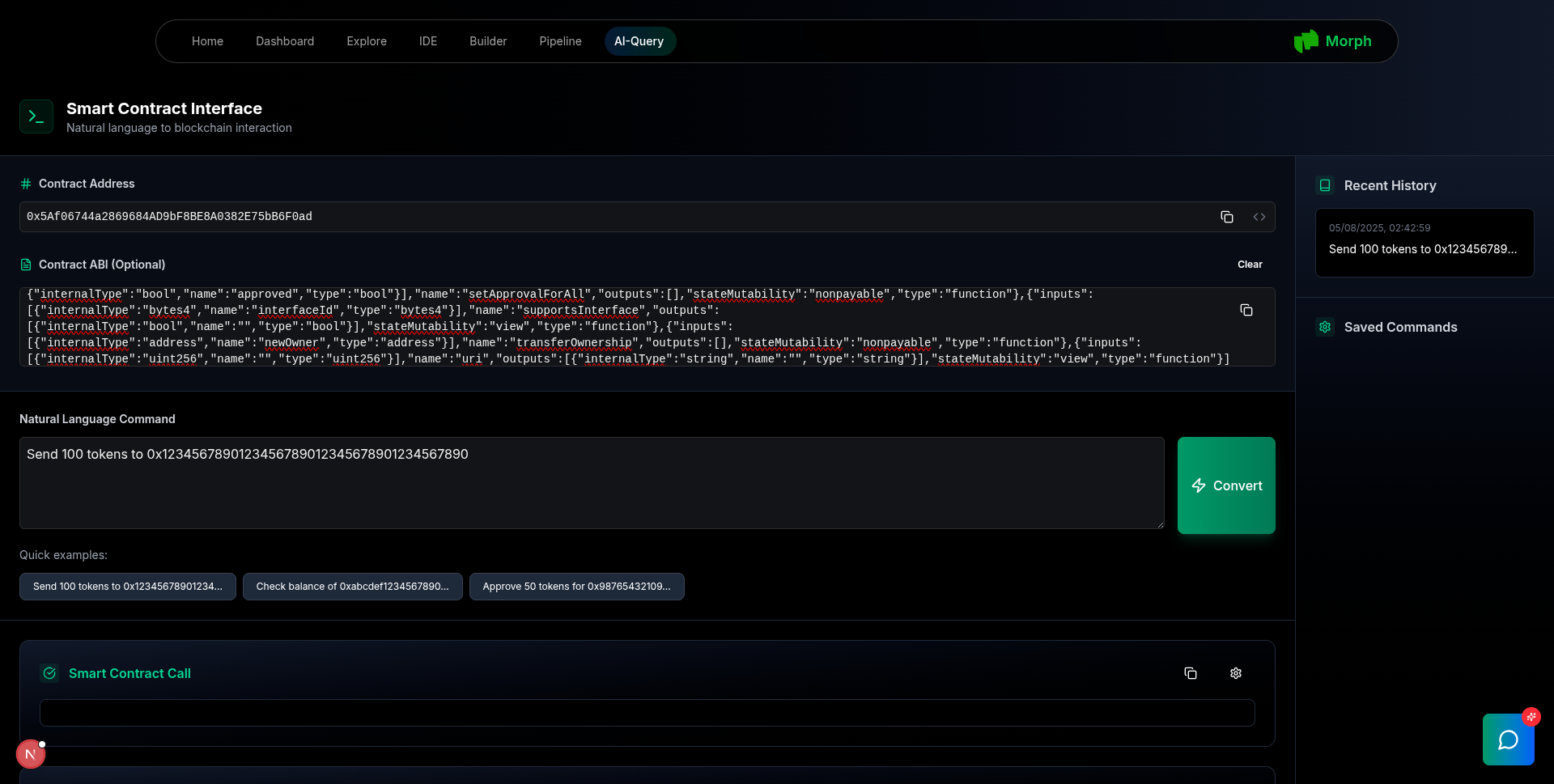Click the terminal icon next to Smart Contract Interface
This screenshot has height=784, width=1554.
[36, 117]
